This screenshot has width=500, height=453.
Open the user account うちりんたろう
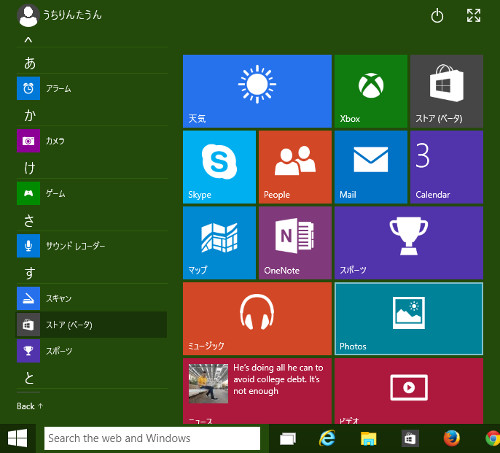59,15
